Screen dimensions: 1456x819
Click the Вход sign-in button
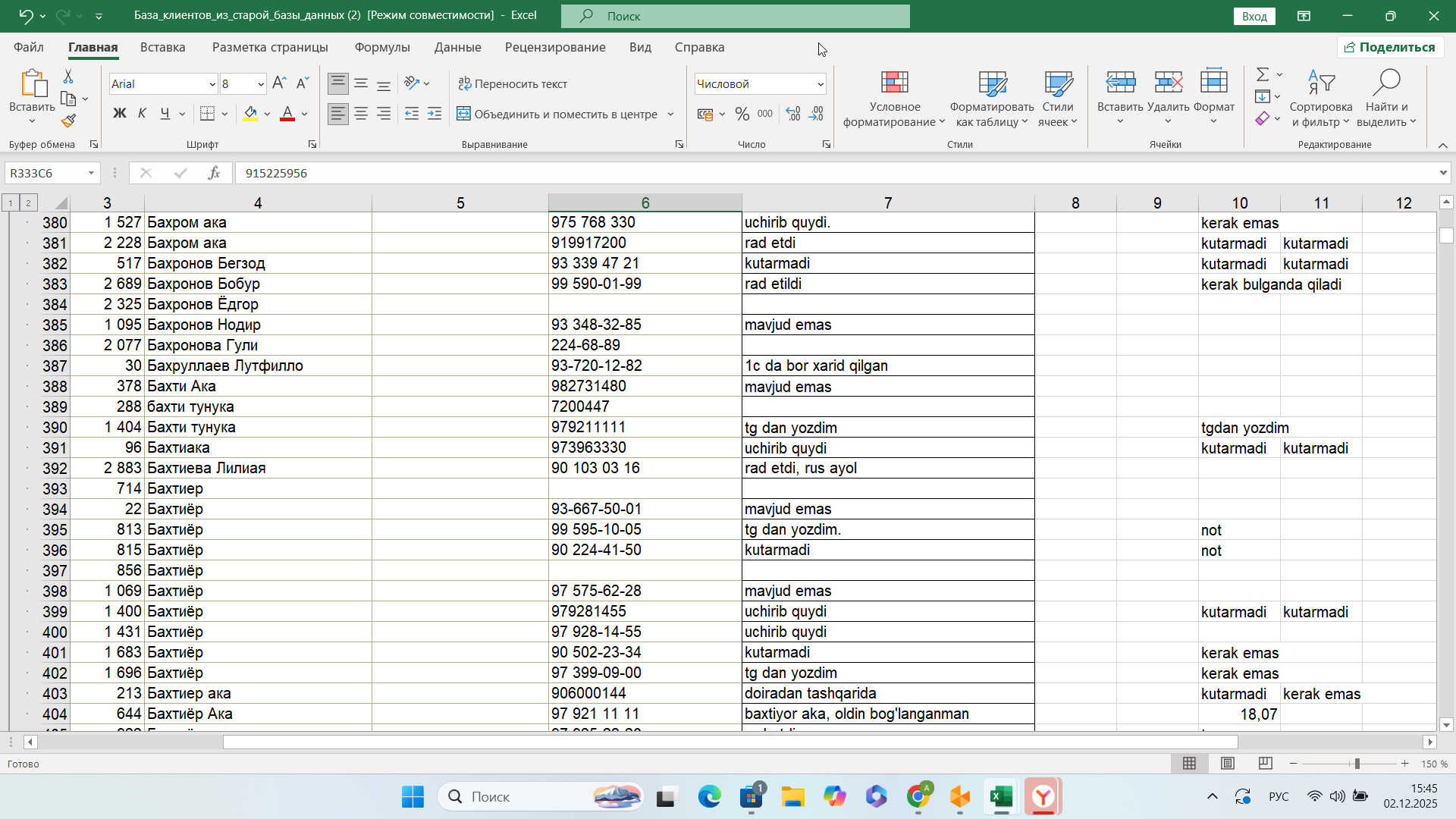pos(1254,16)
